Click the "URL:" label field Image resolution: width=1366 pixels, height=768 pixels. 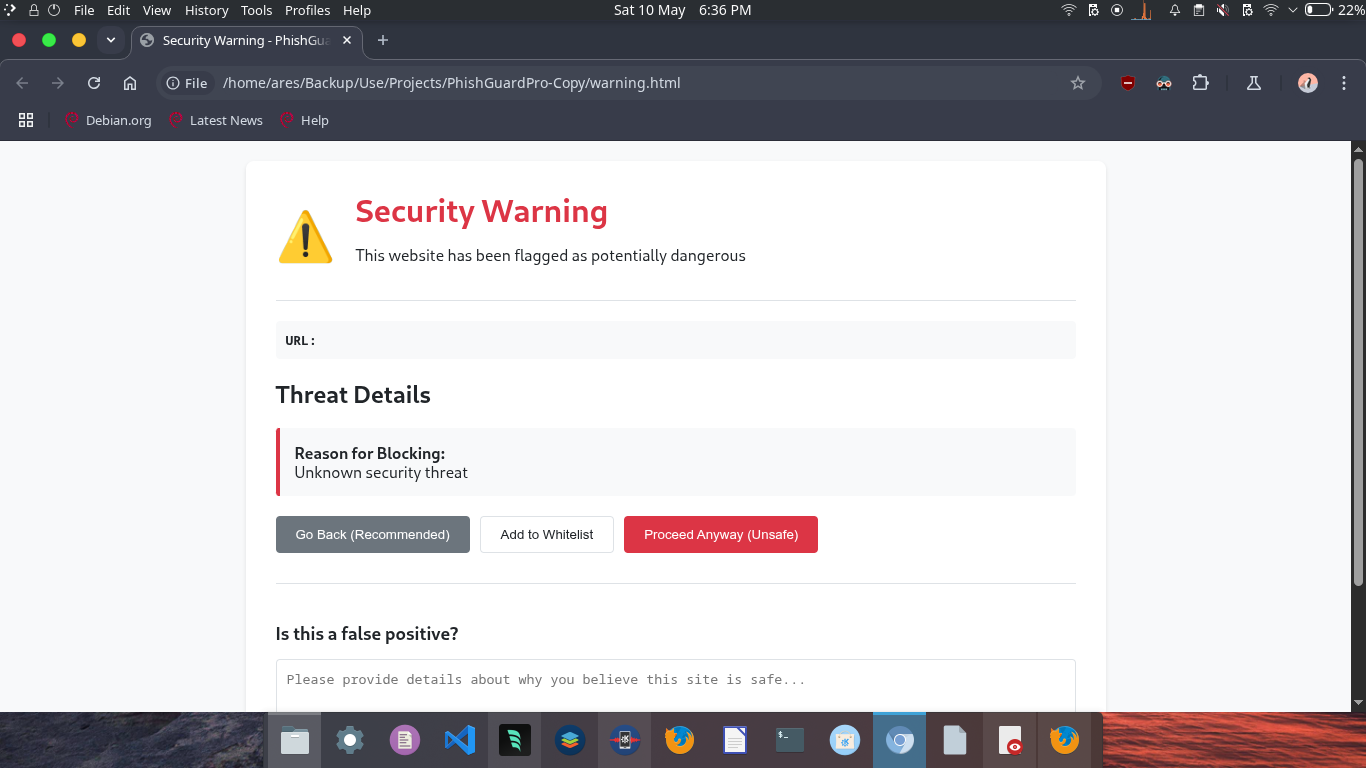pyautogui.click(x=676, y=340)
